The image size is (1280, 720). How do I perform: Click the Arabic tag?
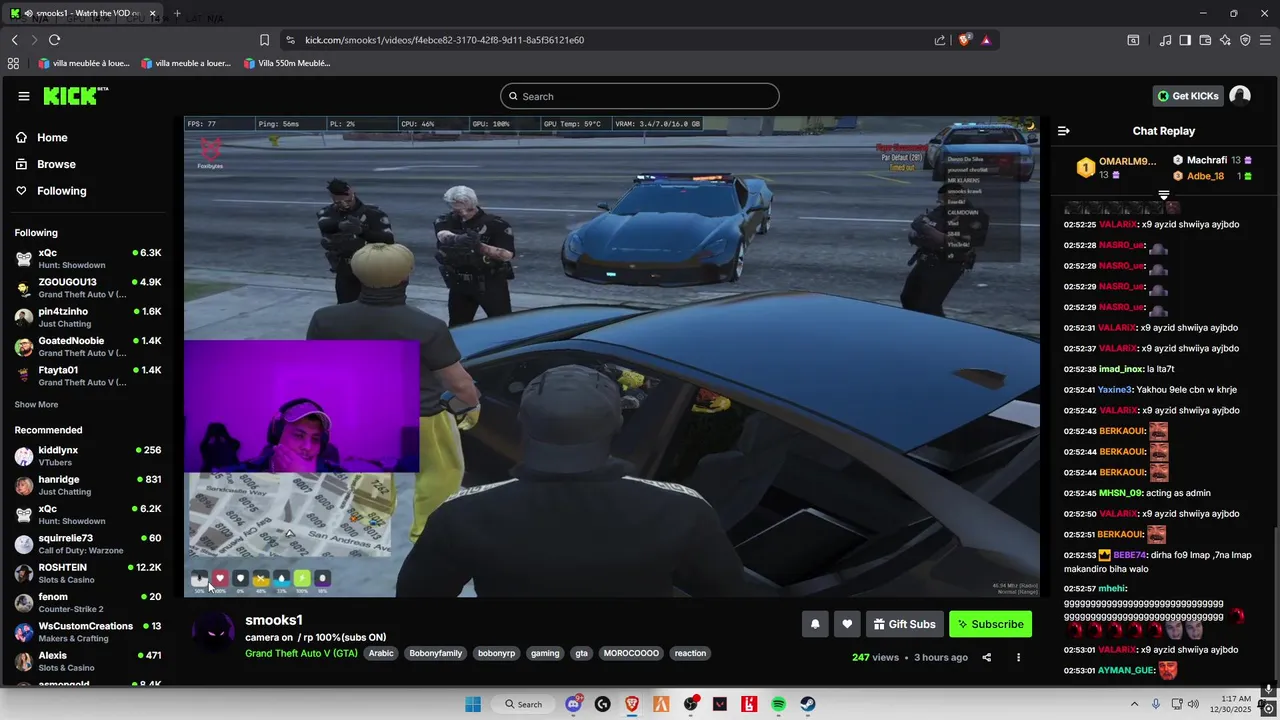click(381, 653)
